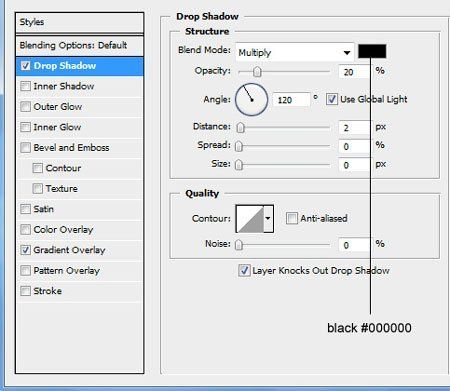The height and width of the screenshot is (391, 450).
Task: Open the contour picker dropdown arrow
Action: coord(268,219)
